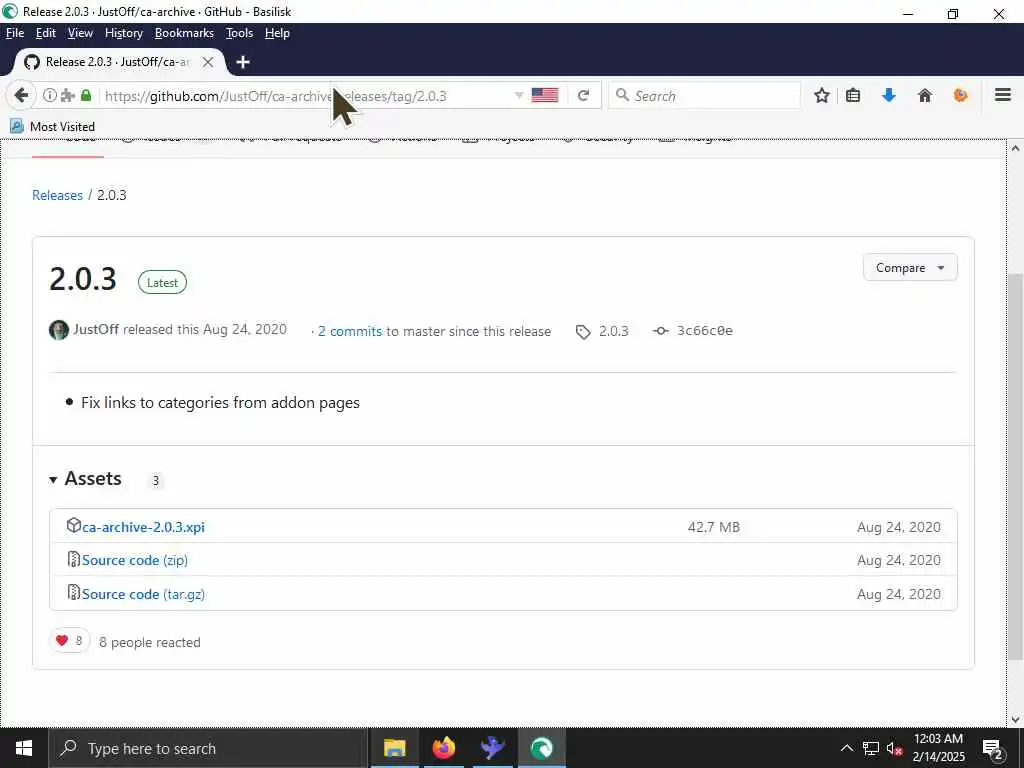
Task: Click the Latest badge
Action: (162, 283)
